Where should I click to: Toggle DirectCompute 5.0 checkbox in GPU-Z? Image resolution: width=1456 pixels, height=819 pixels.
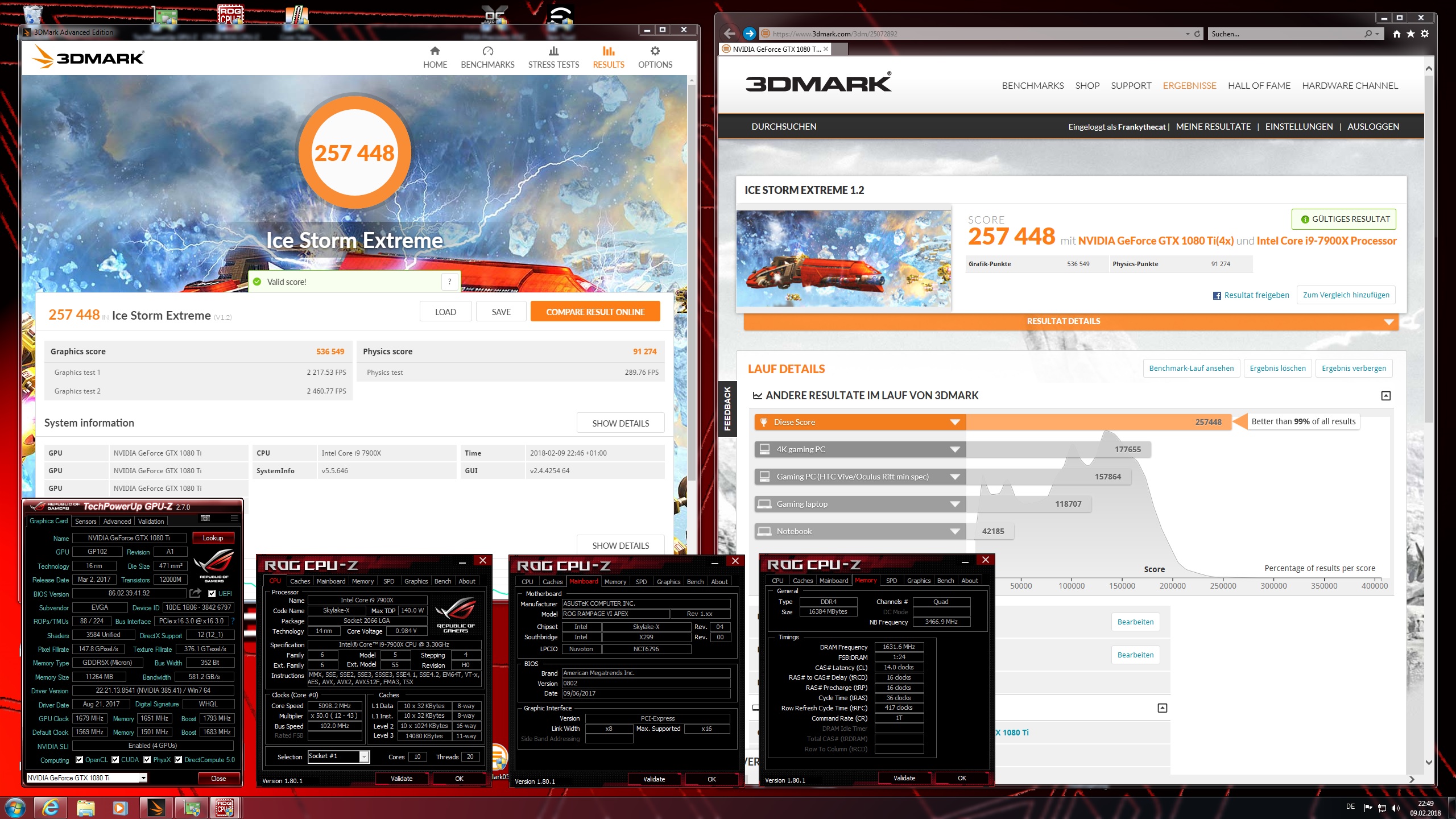[179, 759]
